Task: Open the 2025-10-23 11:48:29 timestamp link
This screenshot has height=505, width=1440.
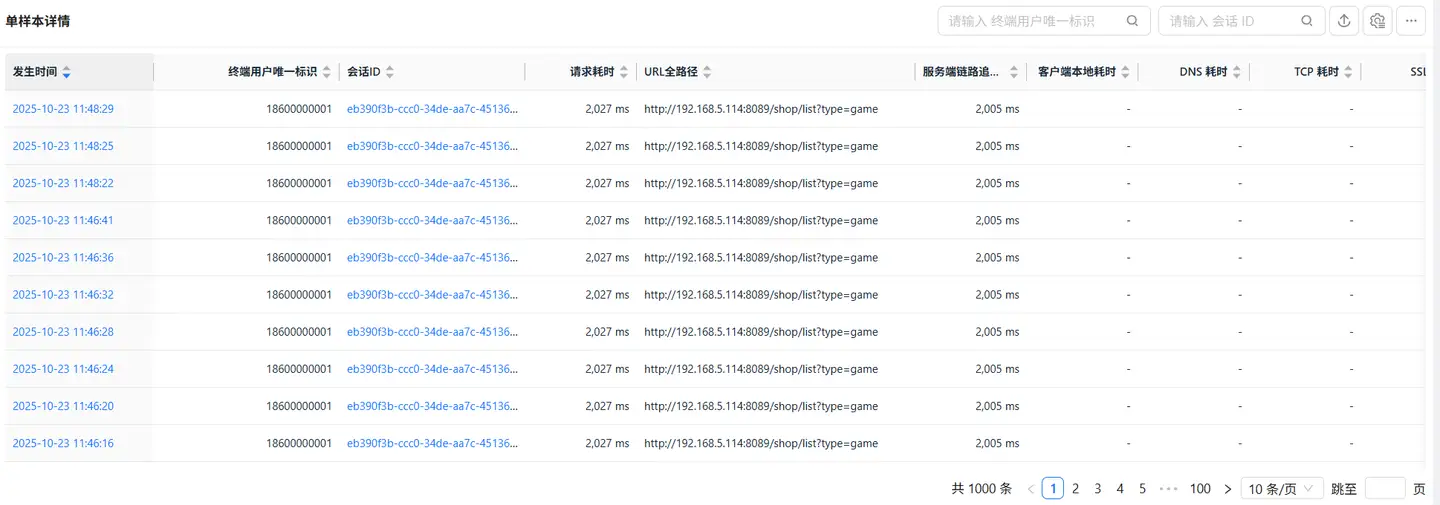Action: click(x=63, y=109)
